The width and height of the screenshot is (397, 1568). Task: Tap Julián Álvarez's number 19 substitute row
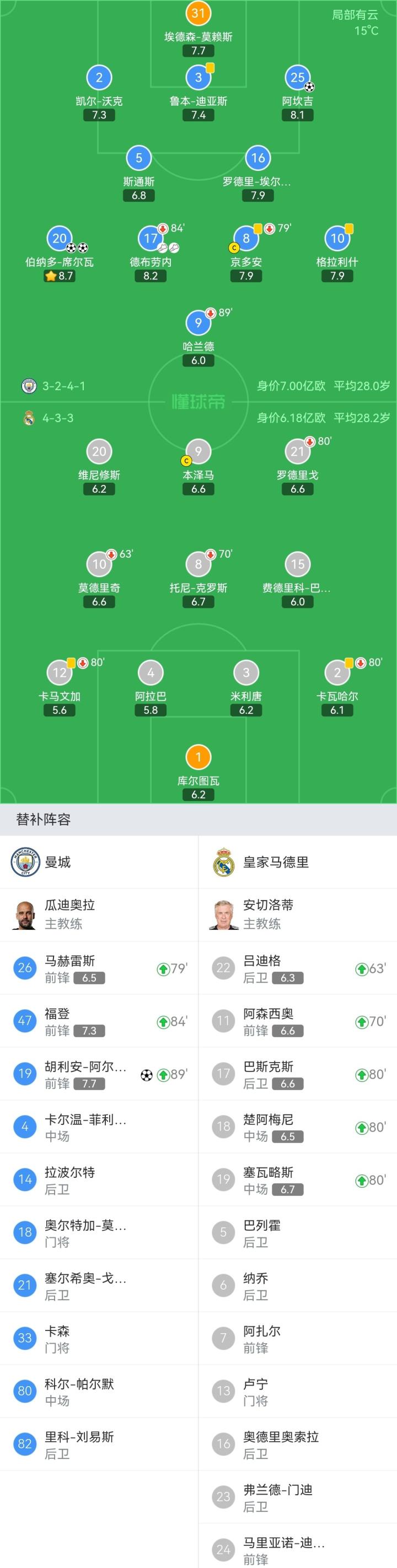tap(99, 1074)
